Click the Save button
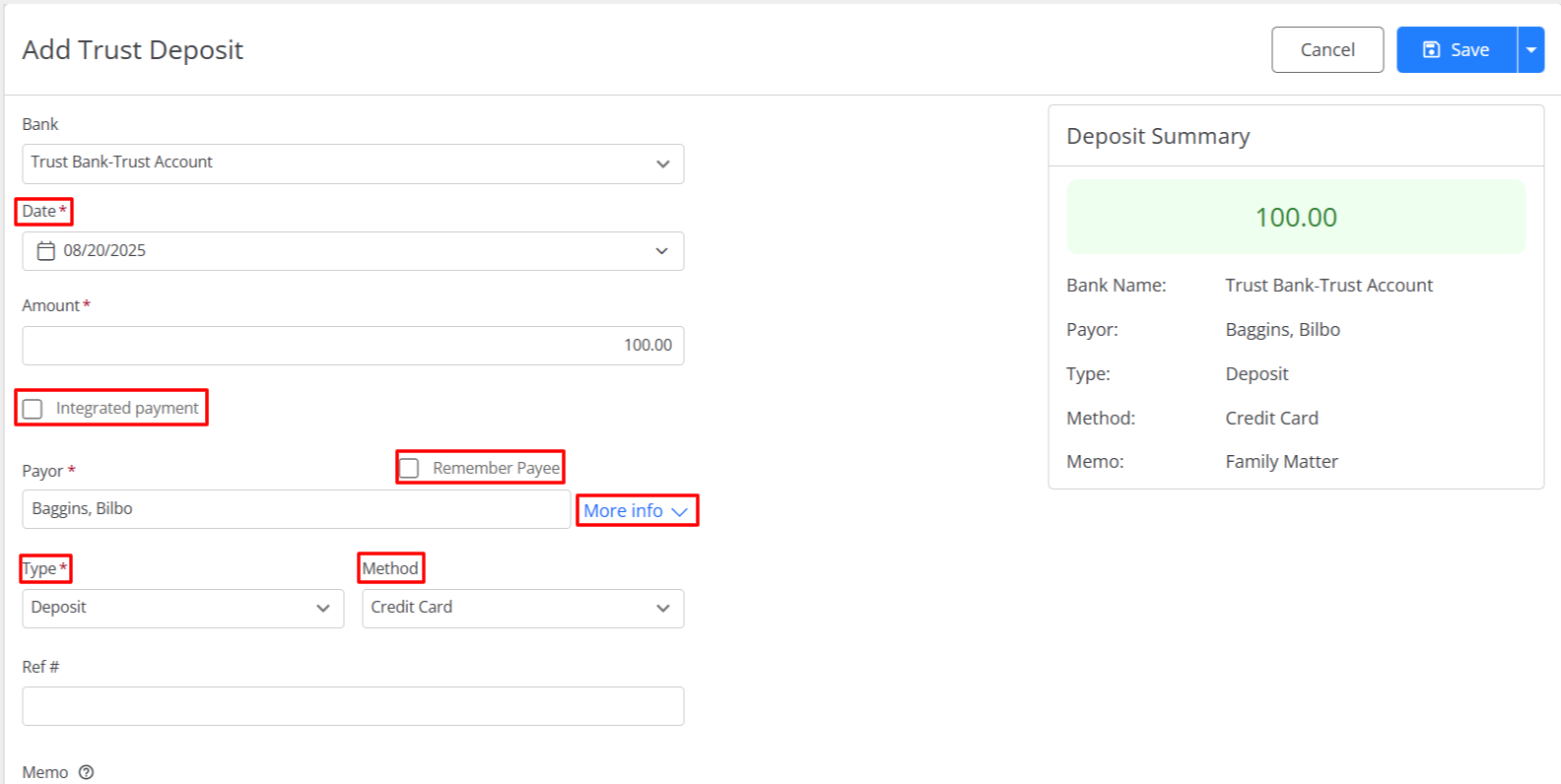The height and width of the screenshot is (784, 1561). point(1457,49)
